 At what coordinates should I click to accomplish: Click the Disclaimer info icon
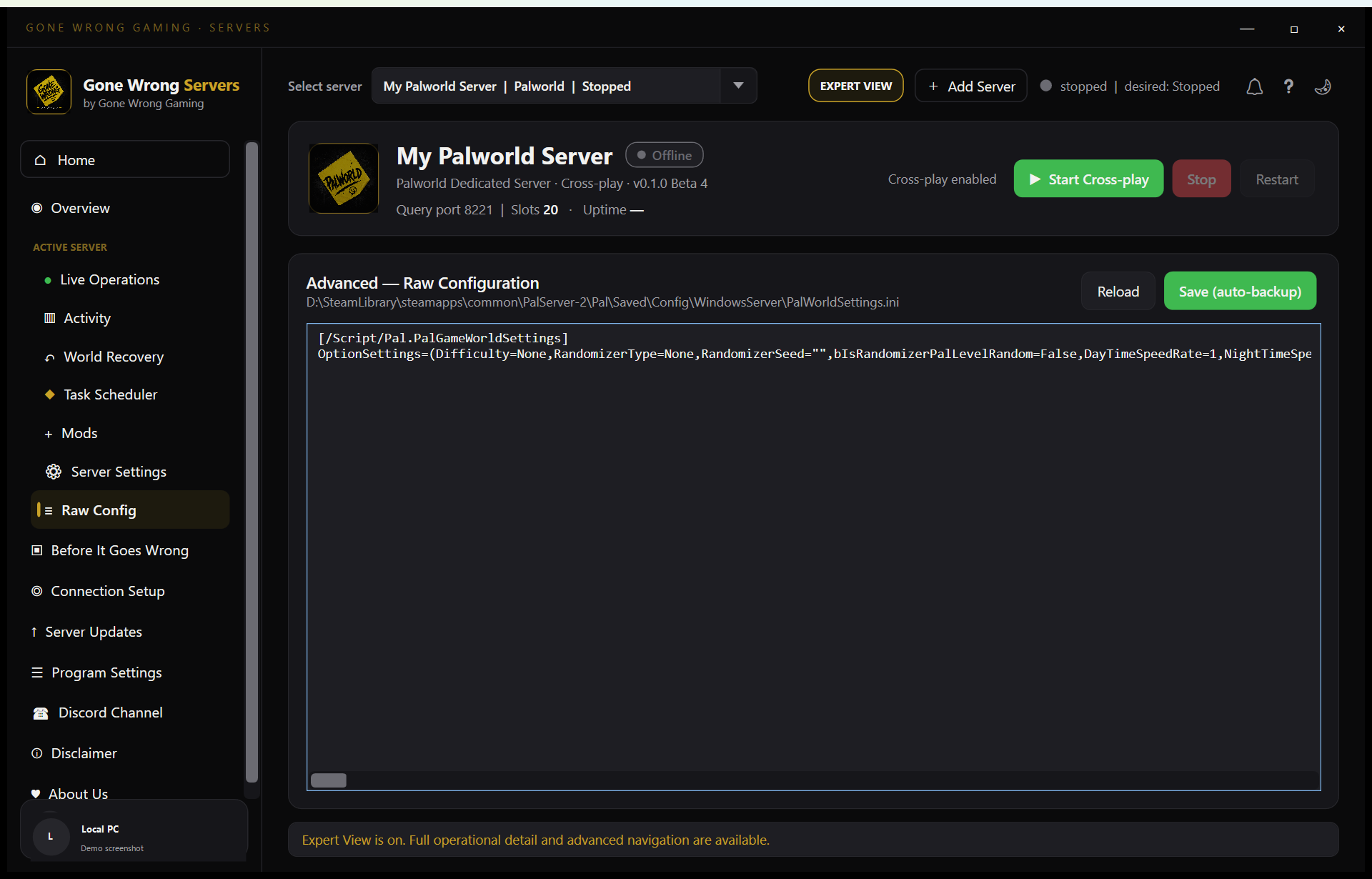click(x=37, y=753)
